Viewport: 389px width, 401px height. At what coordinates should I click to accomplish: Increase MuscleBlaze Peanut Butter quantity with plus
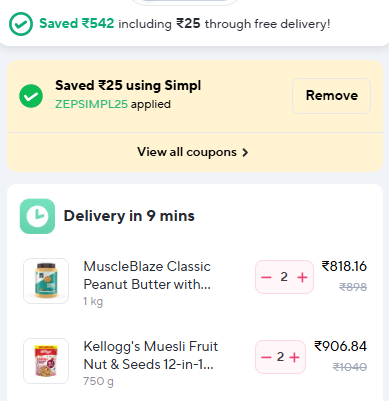[302, 277]
